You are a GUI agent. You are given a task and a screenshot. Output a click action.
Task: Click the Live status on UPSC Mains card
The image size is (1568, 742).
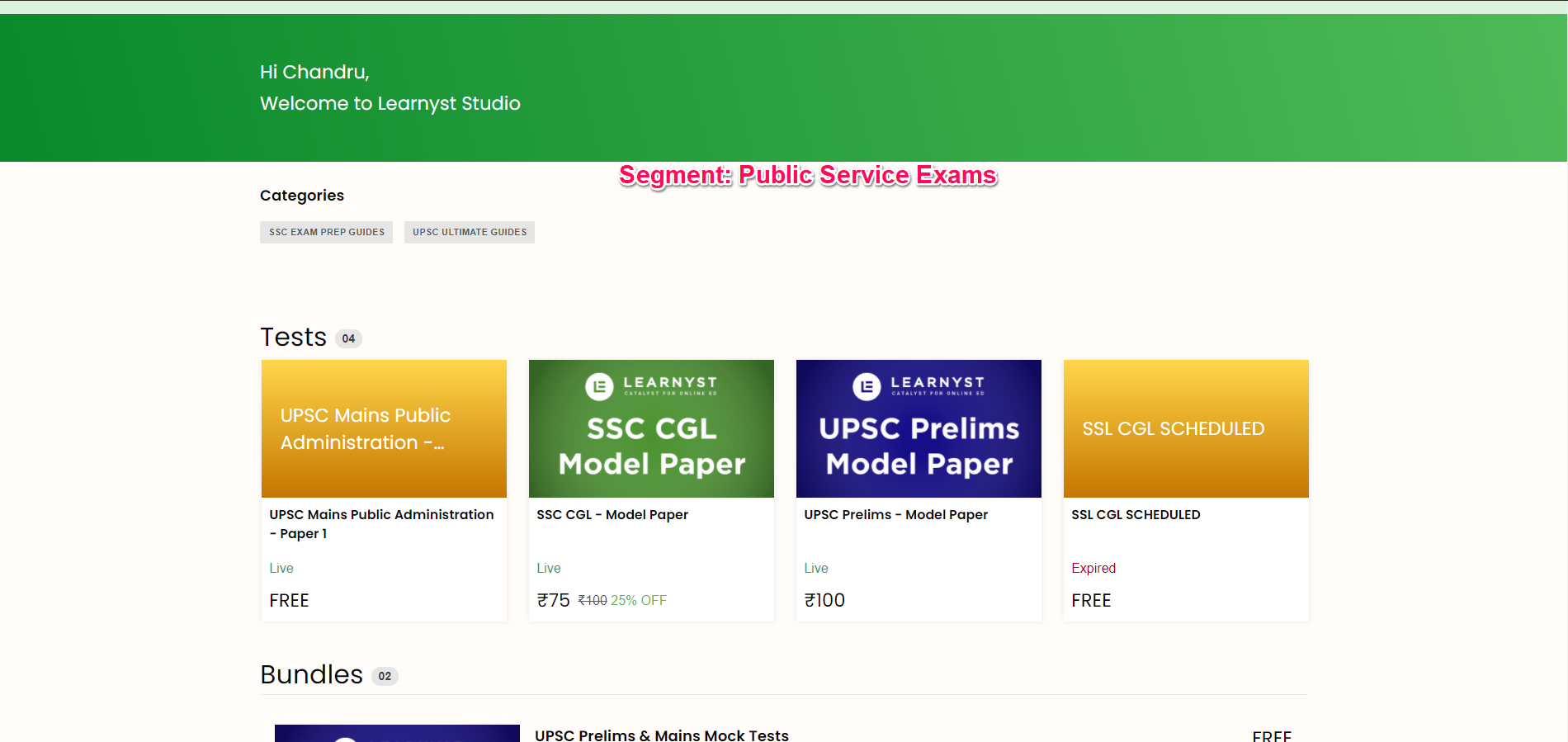281,568
